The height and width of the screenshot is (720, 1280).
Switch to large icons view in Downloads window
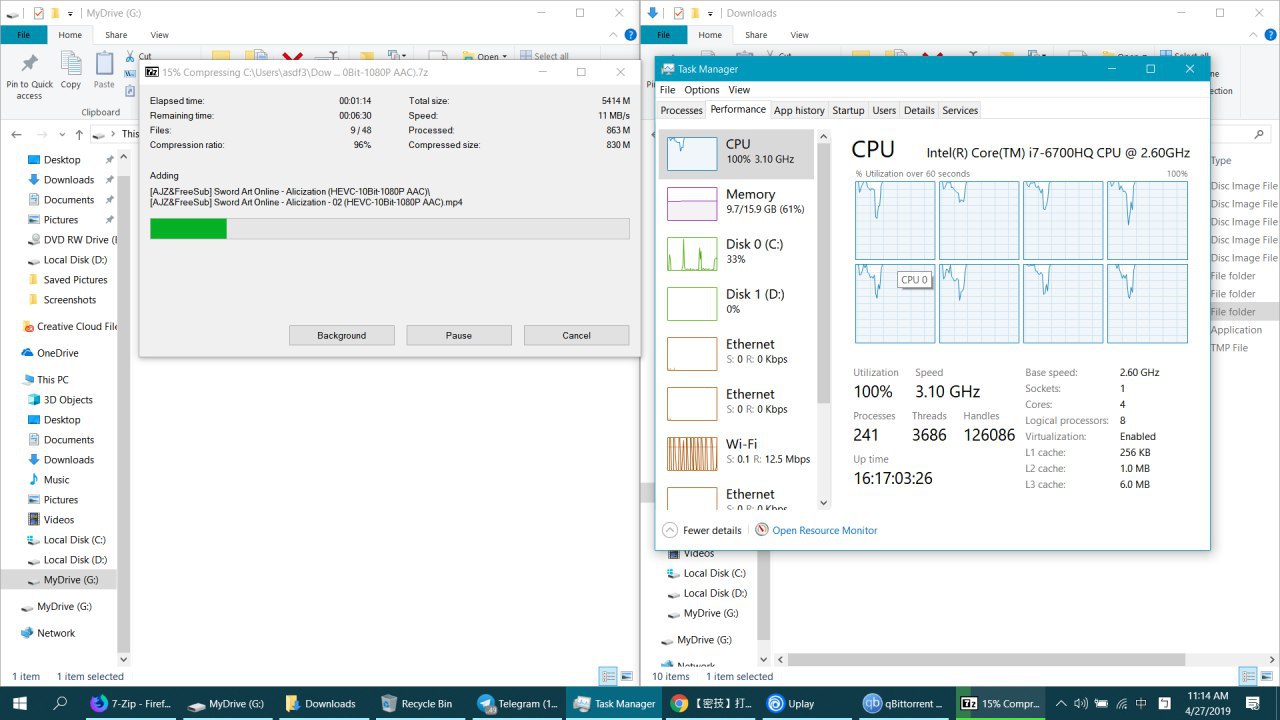[x=1267, y=676]
